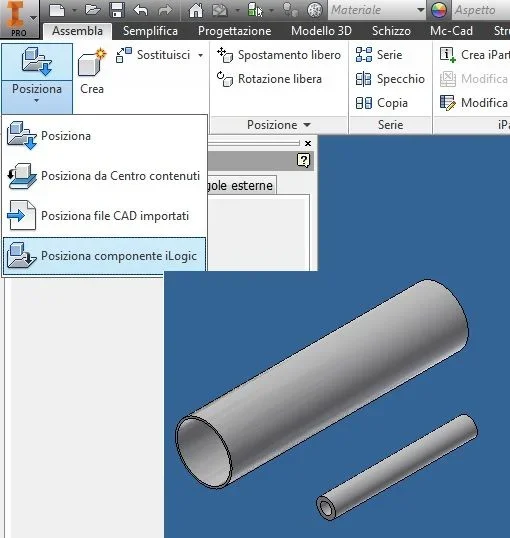Click the Aspetto appearance field
Viewport: 510px width, 538px height.
481,10
